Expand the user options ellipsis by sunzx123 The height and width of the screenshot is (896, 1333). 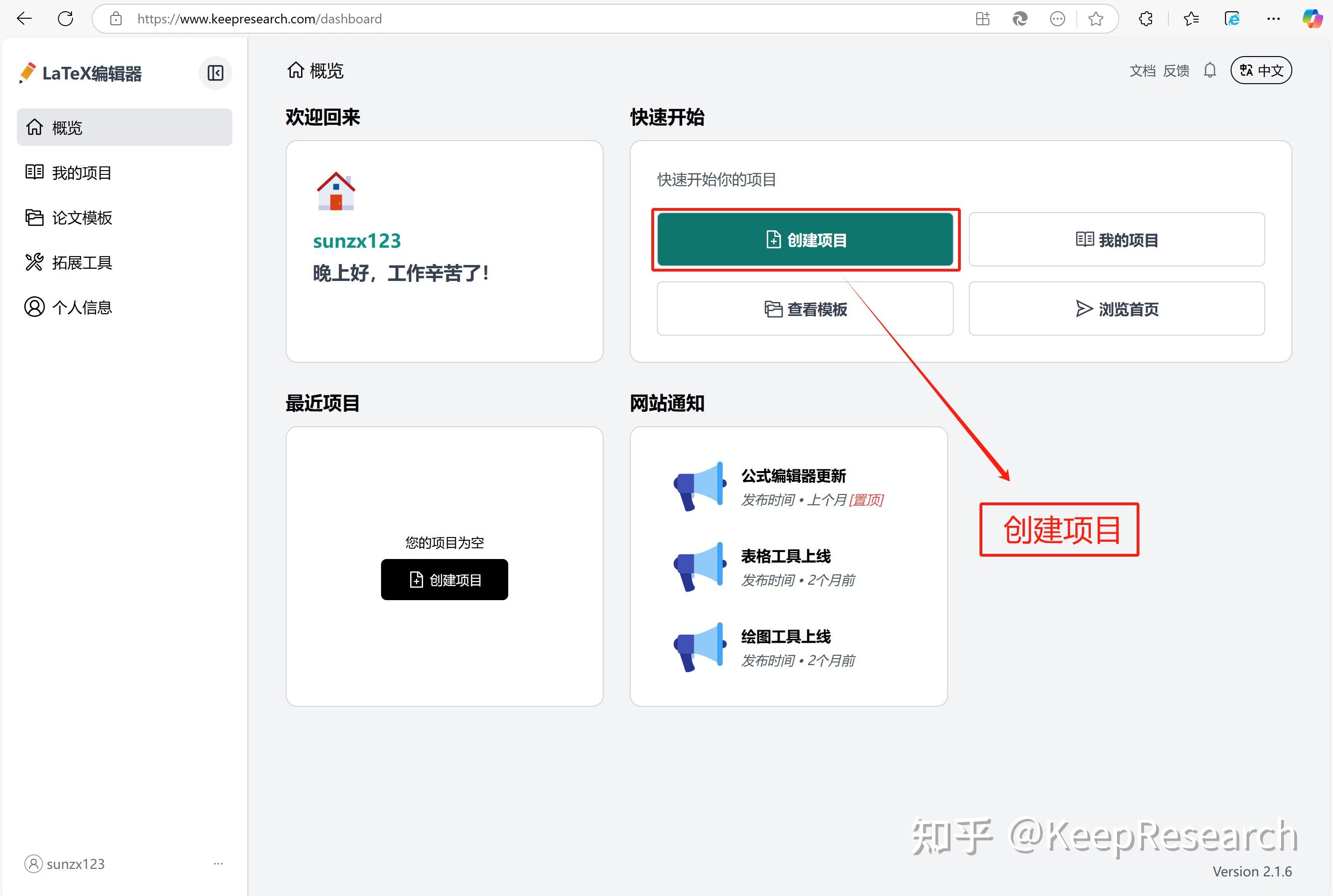click(218, 864)
